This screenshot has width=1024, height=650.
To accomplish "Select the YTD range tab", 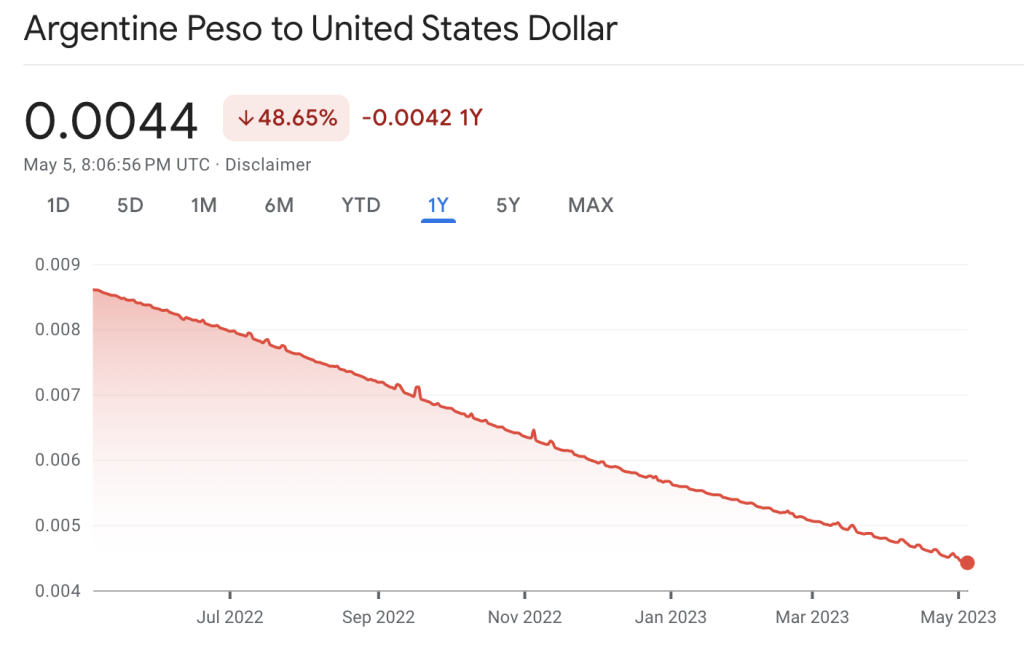I will 361,206.
